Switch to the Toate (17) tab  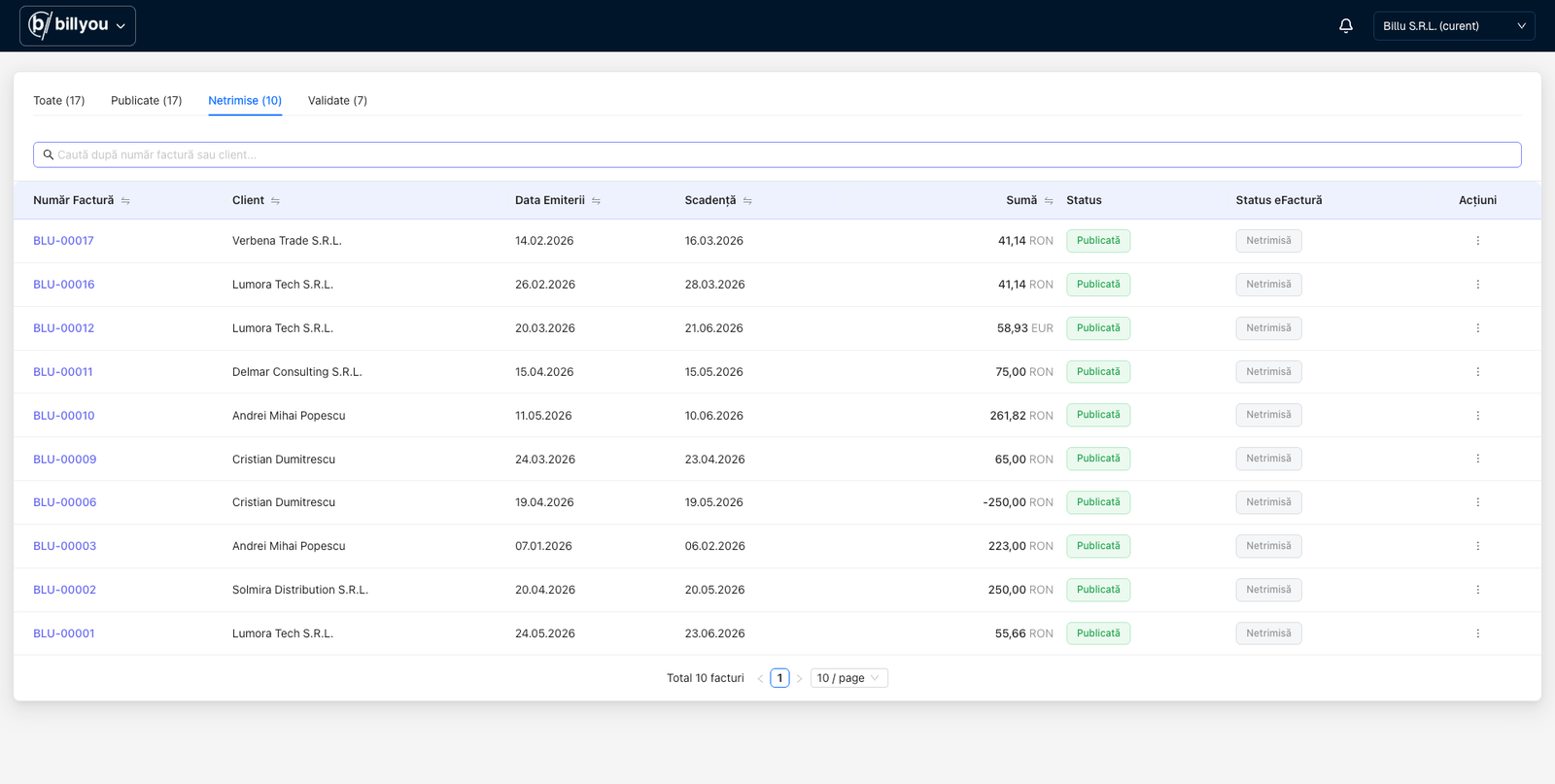pyautogui.click(x=59, y=101)
